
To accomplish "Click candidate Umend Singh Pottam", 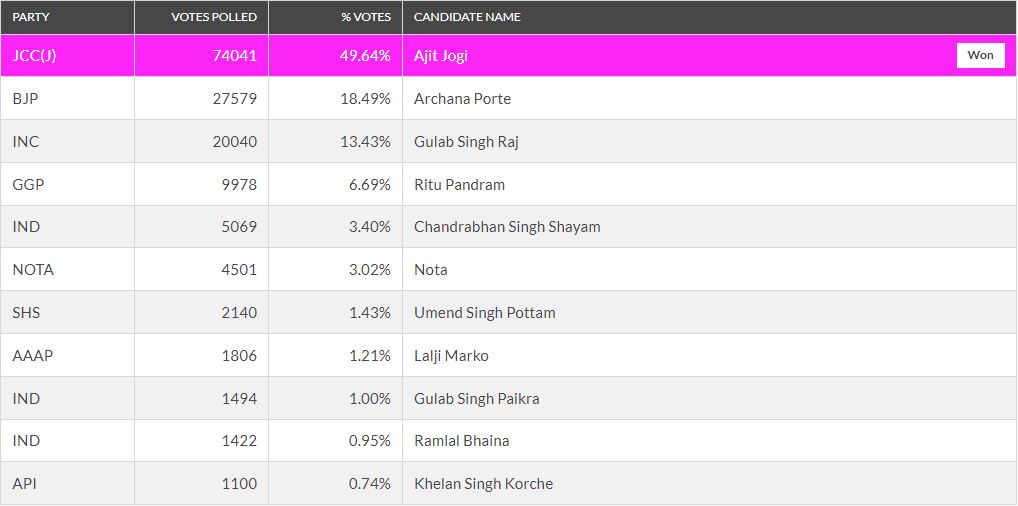I will point(484,313).
